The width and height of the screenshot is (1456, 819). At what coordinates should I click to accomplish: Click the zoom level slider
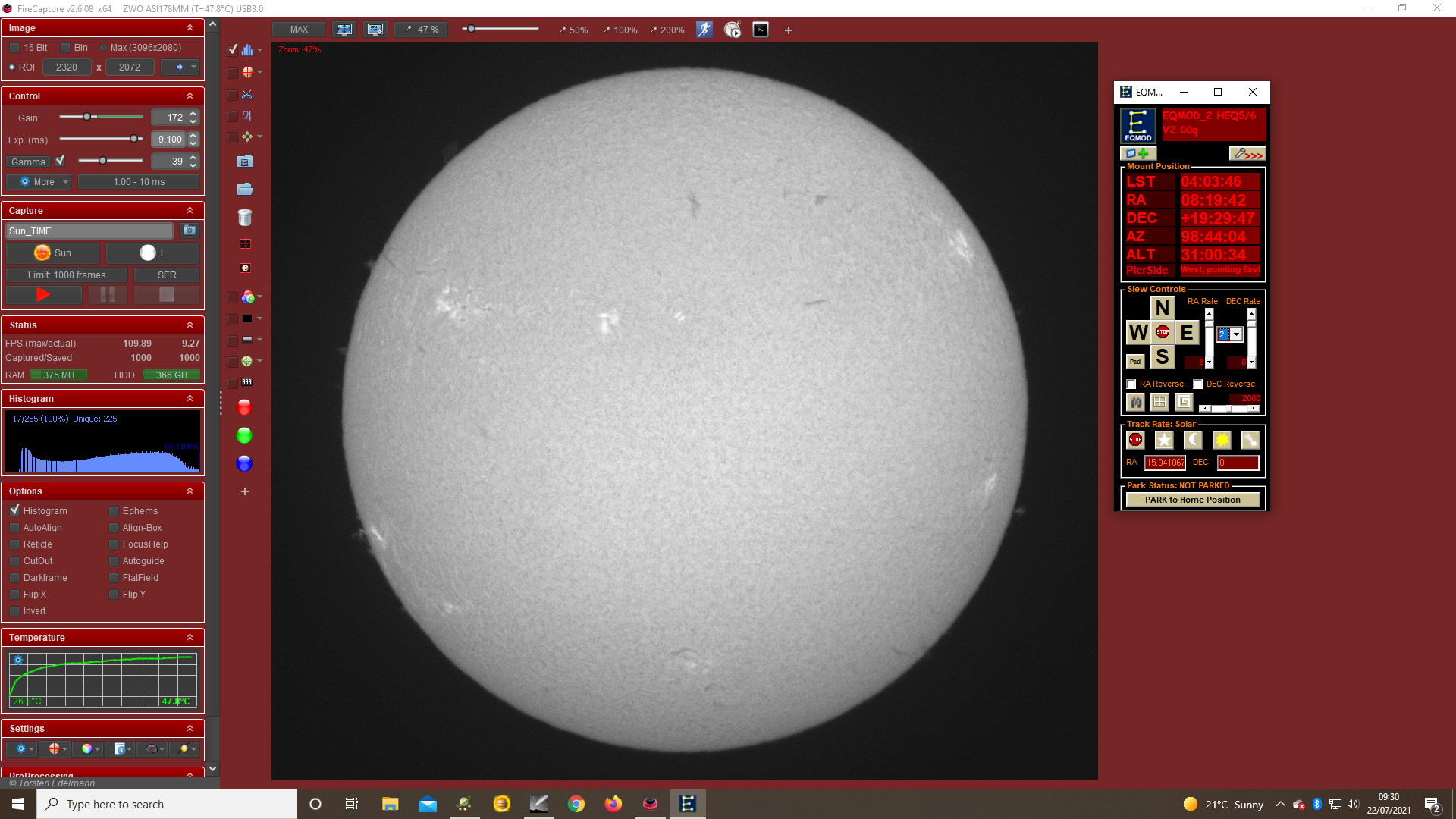click(500, 29)
